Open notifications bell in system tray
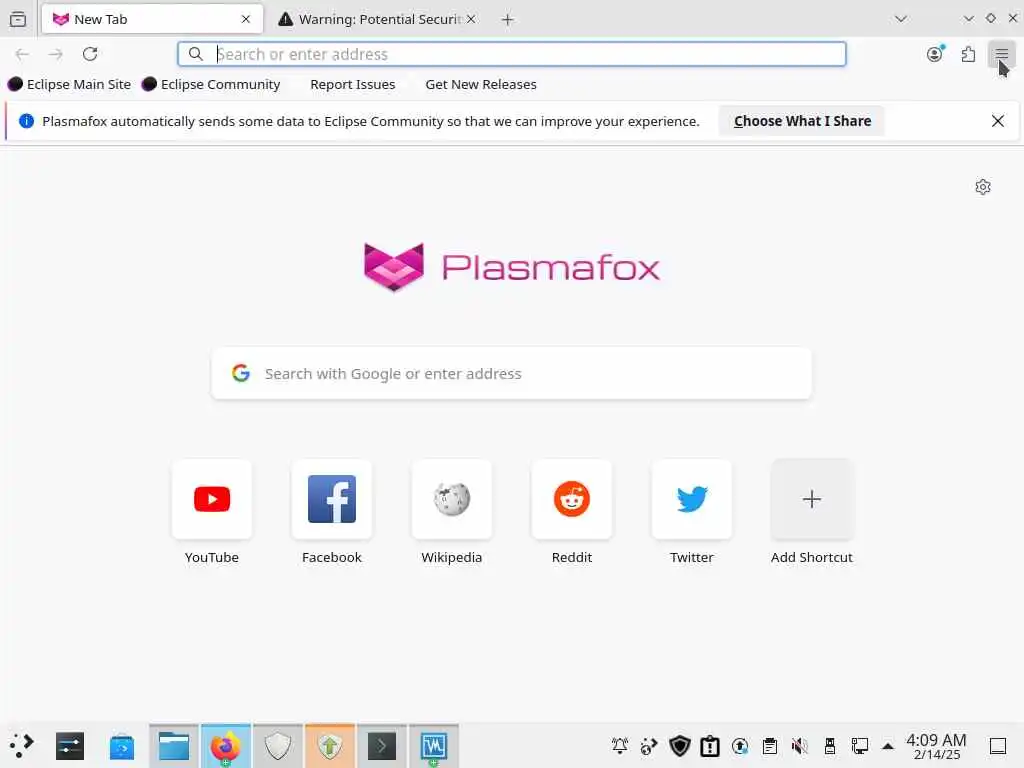Viewport: 1024px width, 768px height. [620, 746]
